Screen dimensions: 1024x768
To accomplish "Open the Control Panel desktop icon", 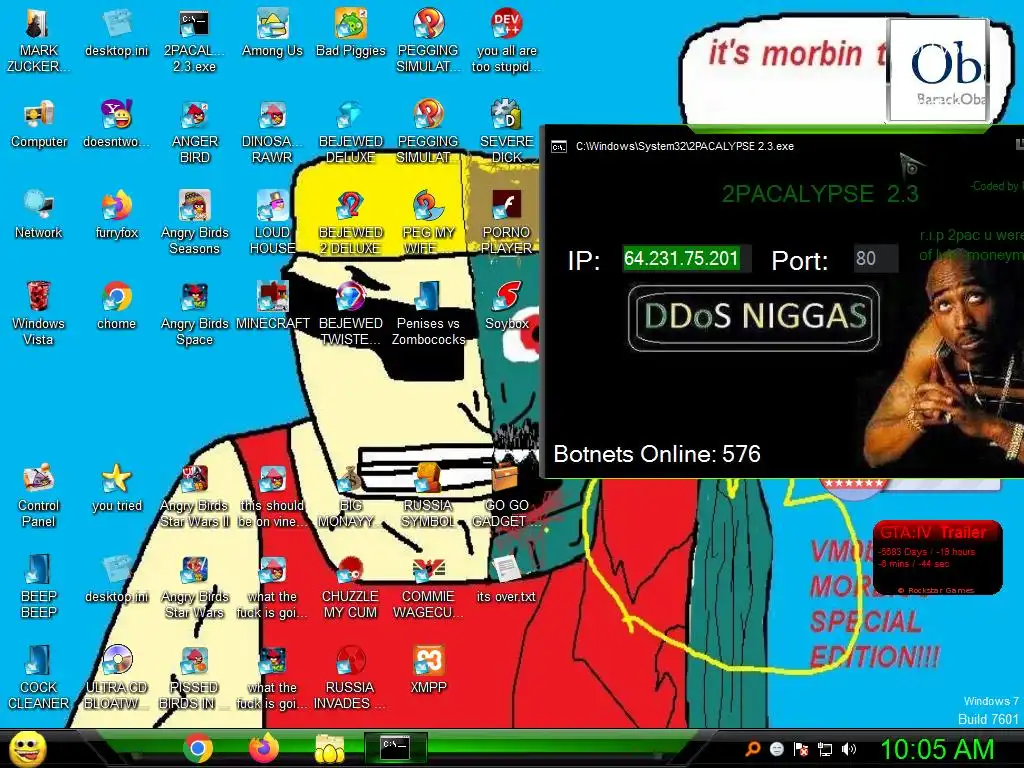I will click(x=38, y=495).
